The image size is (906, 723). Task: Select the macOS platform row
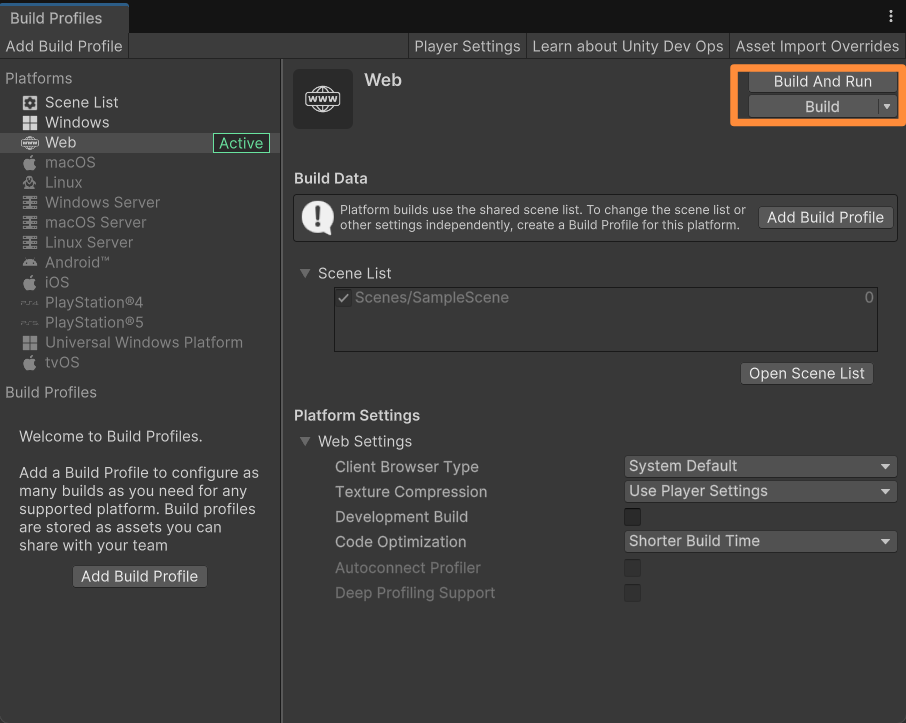(140, 163)
